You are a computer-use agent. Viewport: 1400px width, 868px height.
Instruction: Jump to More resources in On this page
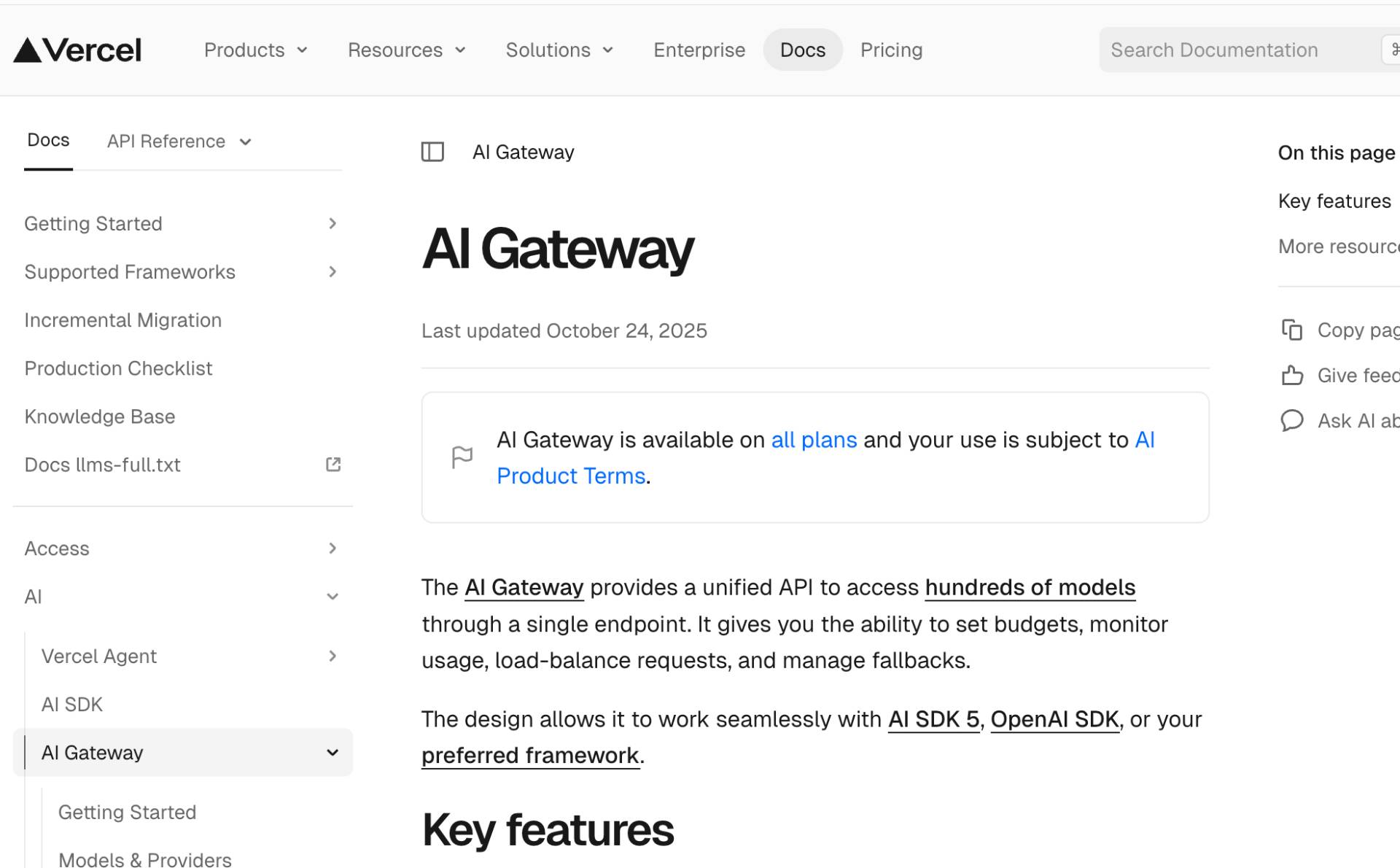1339,247
